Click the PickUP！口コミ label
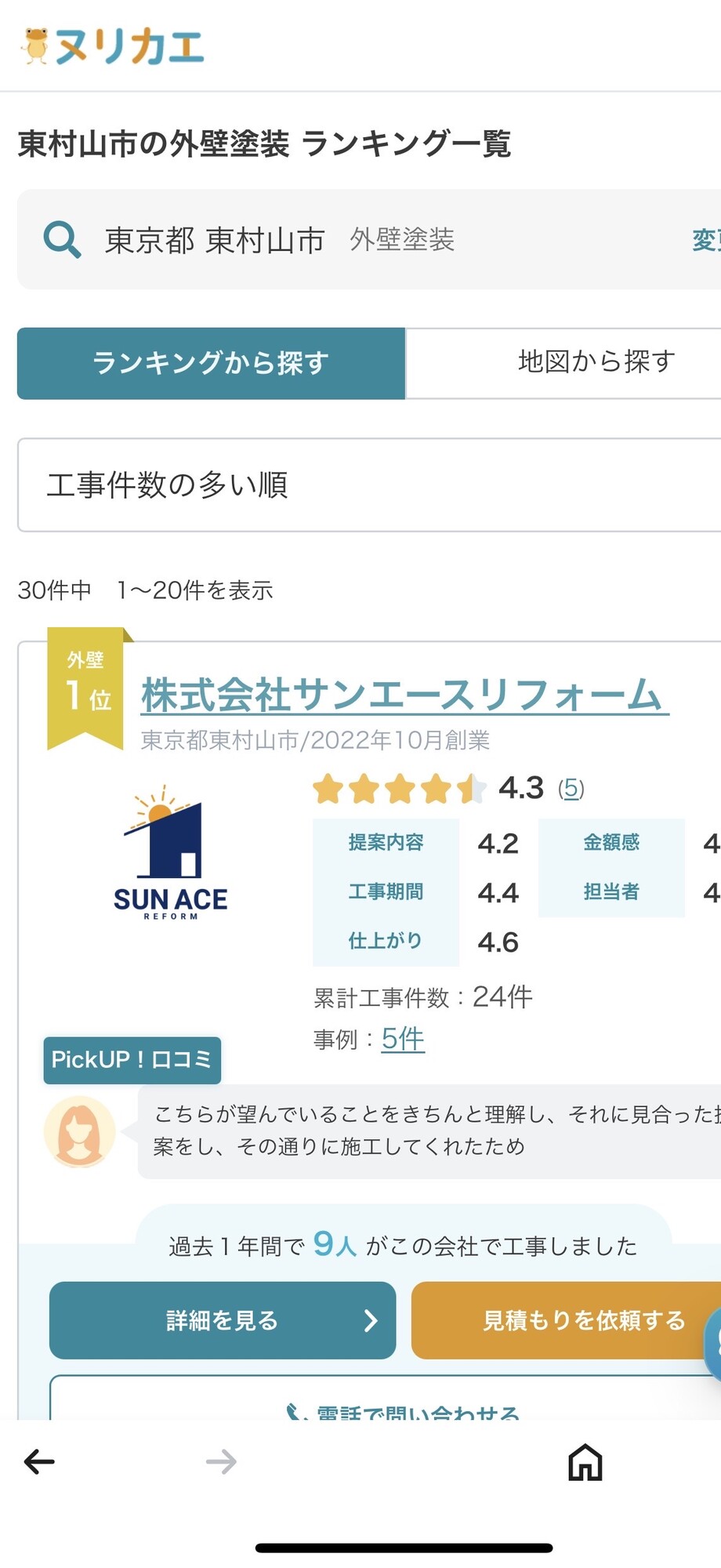721x1568 pixels. coord(132,1060)
